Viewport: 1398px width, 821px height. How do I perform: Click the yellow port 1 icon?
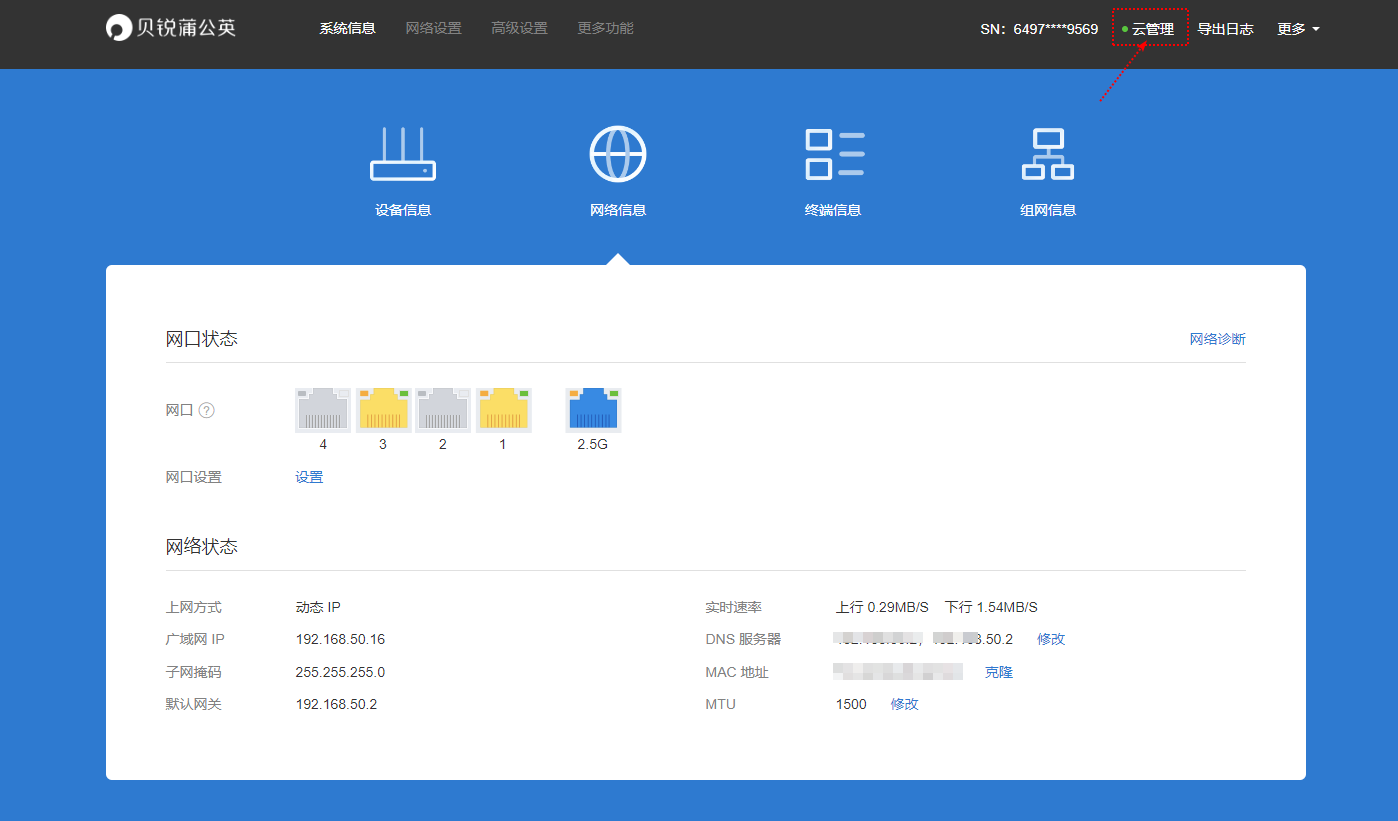pyautogui.click(x=503, y=410)
